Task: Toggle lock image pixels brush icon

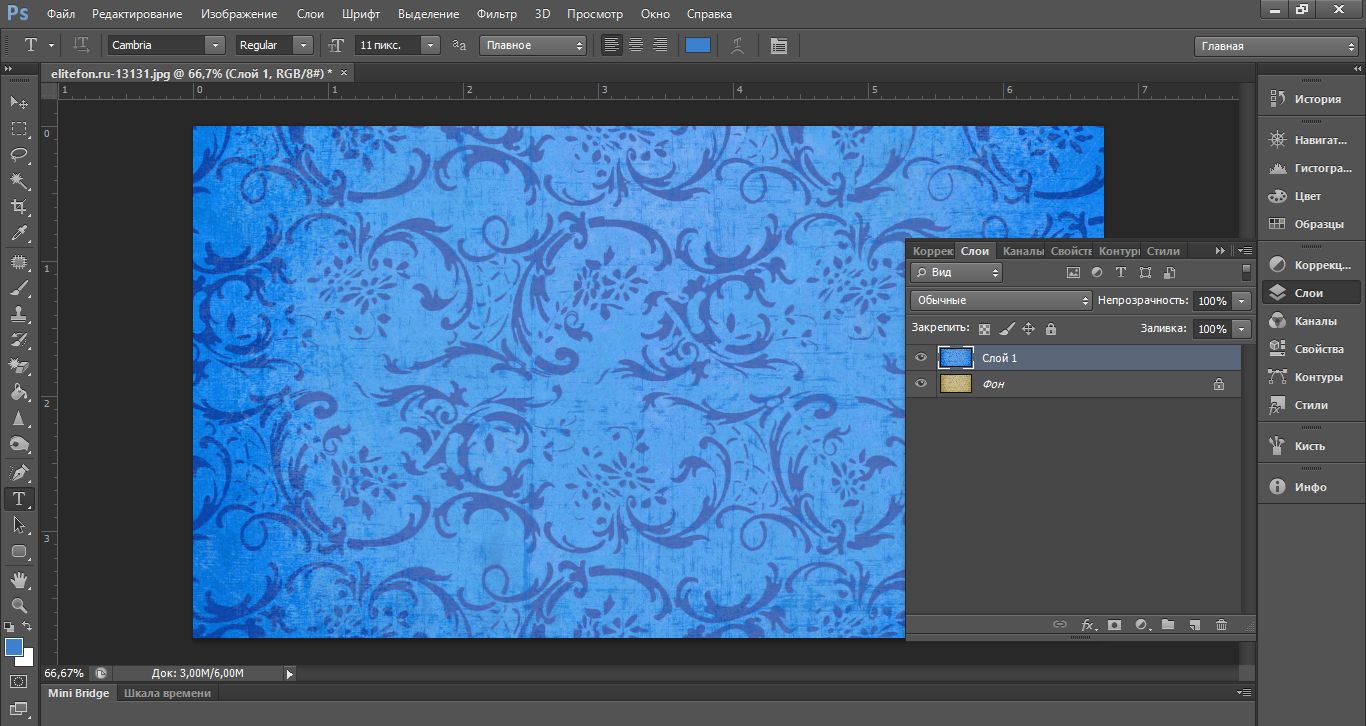Action: click(x=1006, y=328)
